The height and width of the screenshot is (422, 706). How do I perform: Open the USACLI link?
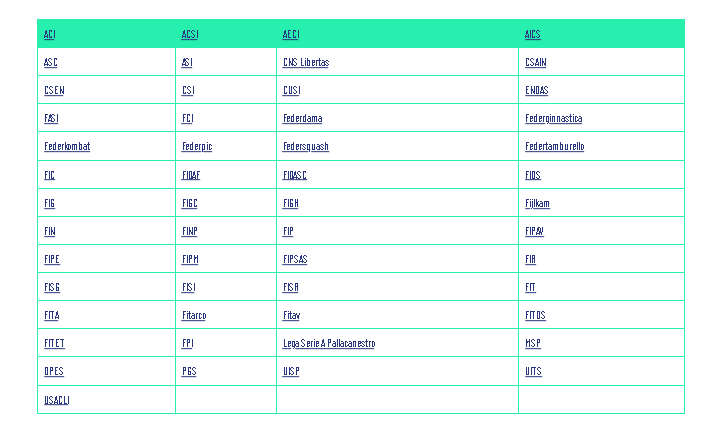click(x=56, y=400)
